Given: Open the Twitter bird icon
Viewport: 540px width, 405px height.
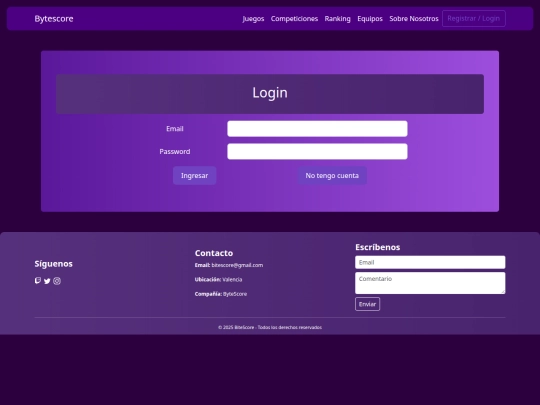Looking at the screenshot, I should [x=47, y=281].
